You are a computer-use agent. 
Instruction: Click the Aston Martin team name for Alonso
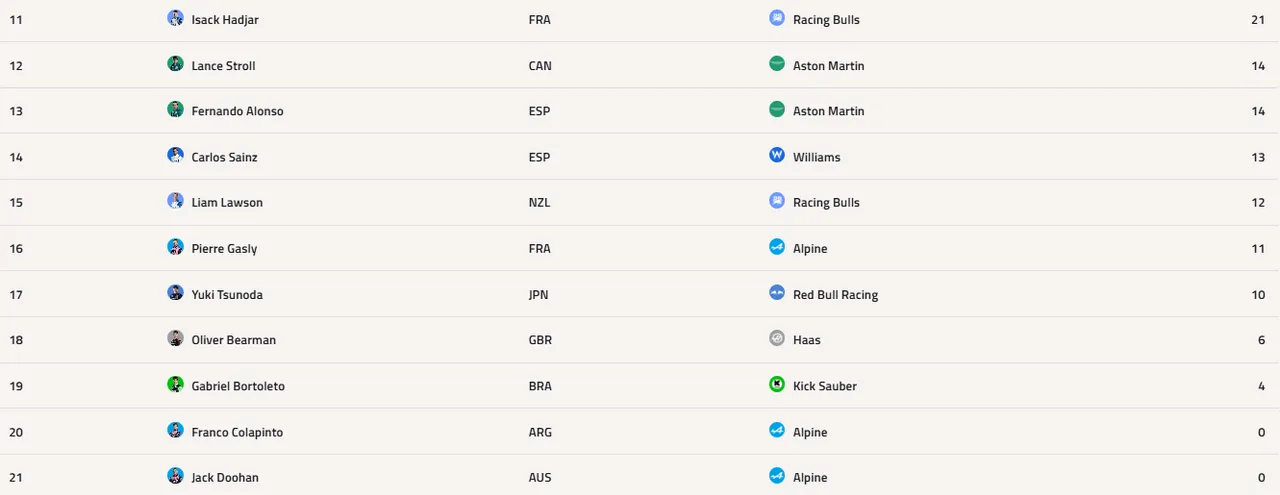(829, 111)
